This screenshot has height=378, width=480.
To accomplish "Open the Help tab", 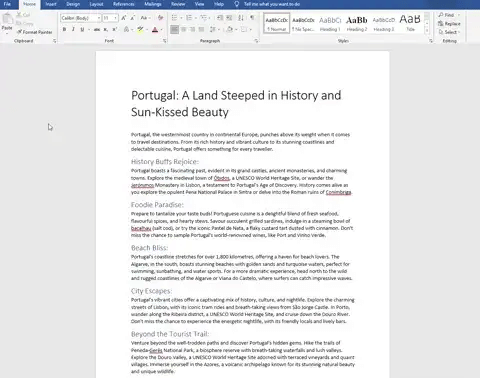I will [x=219, y=4].
